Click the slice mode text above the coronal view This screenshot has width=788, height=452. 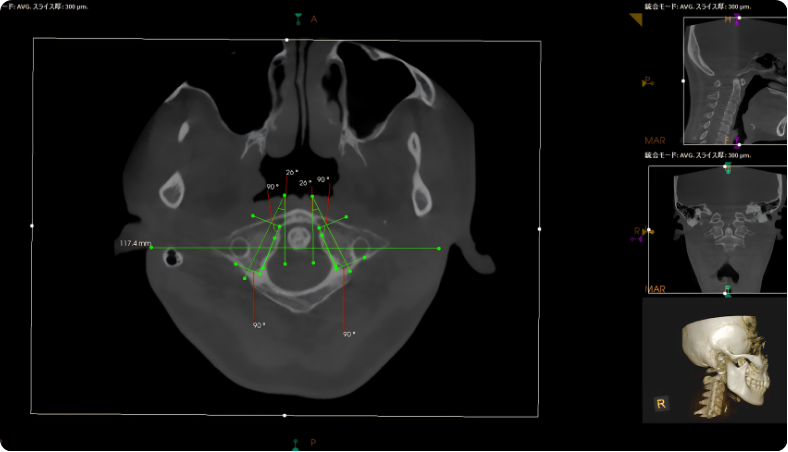[698, 155]
